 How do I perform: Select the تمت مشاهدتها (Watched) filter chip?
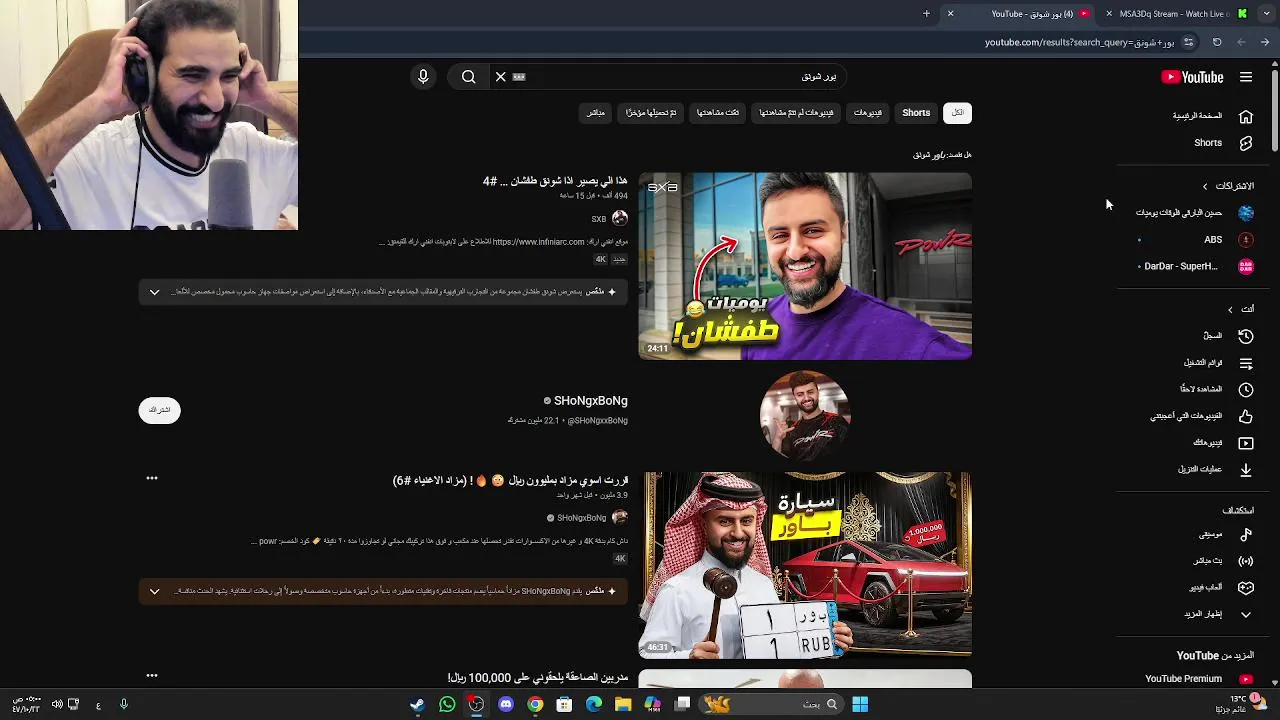(x=718, y=113)
